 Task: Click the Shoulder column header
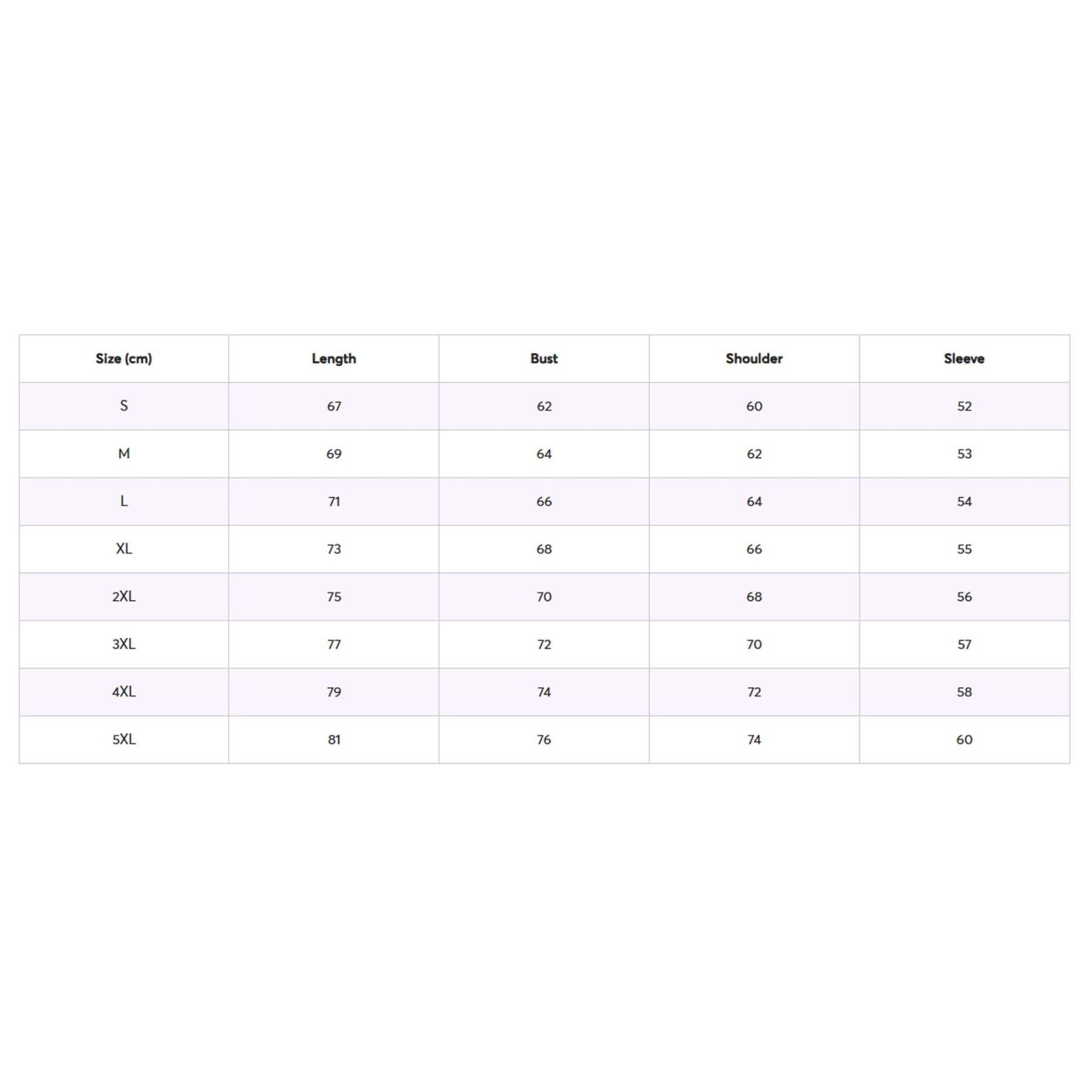click(x=754, y=359)
